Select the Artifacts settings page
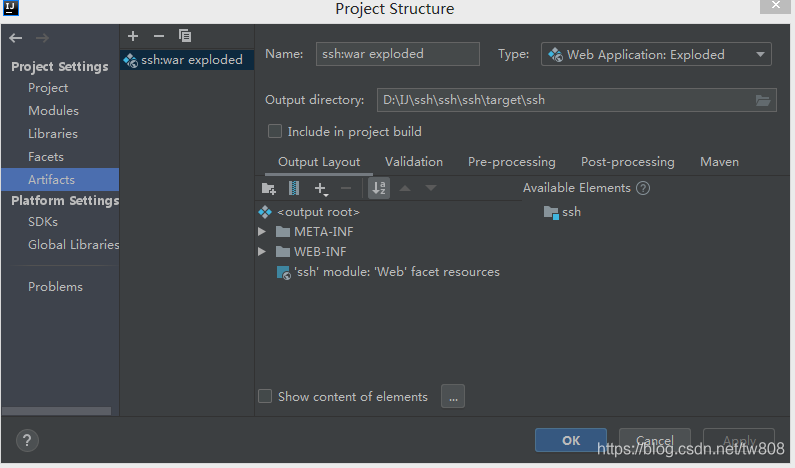The height and width of the screenshot is (468, 795). (60, 179)
